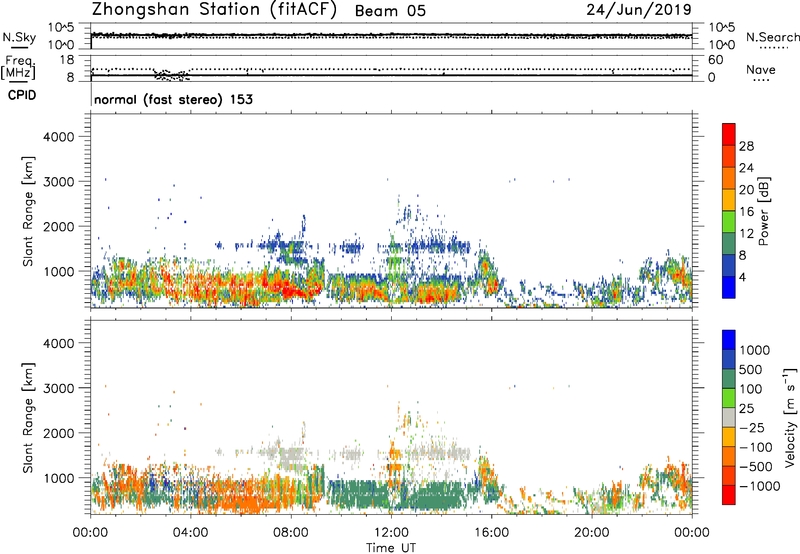Click the 12:00 time tick label
The image size is (800, 554).
[391, 533]
